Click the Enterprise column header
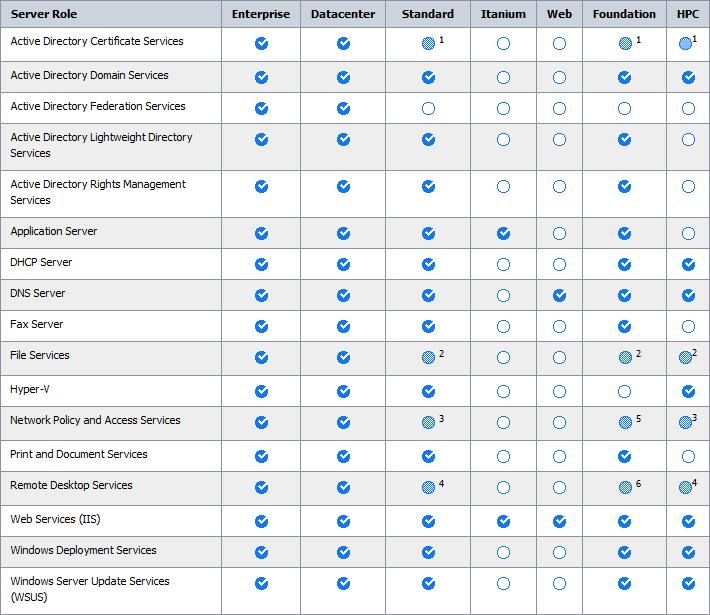Image resolution: width=710 pixels, height=615 pixels. point(261,14)
